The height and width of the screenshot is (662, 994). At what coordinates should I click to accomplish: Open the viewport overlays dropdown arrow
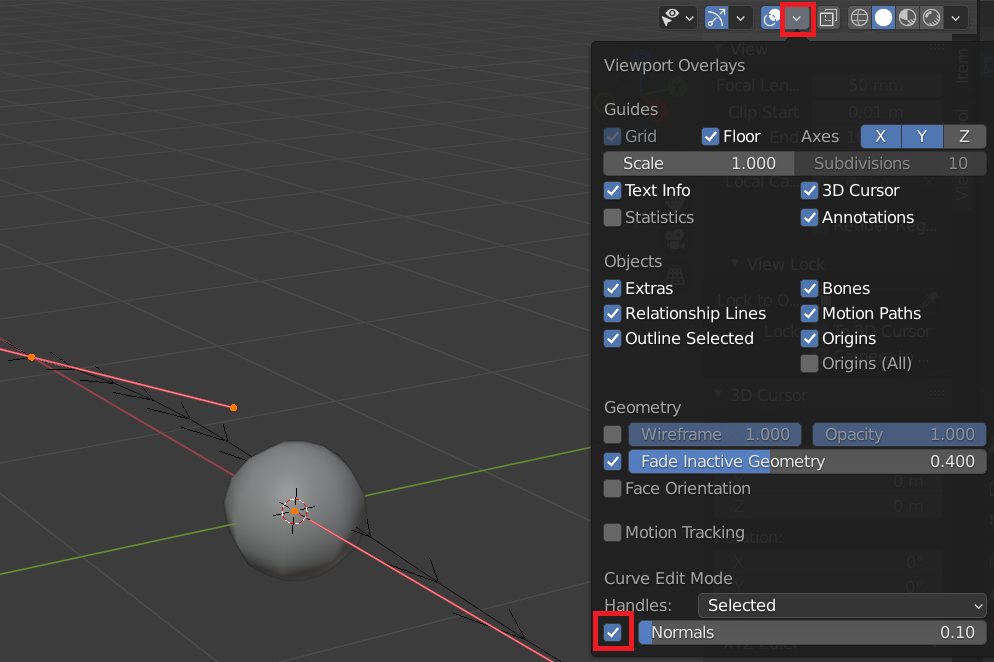tap(797, 18)
